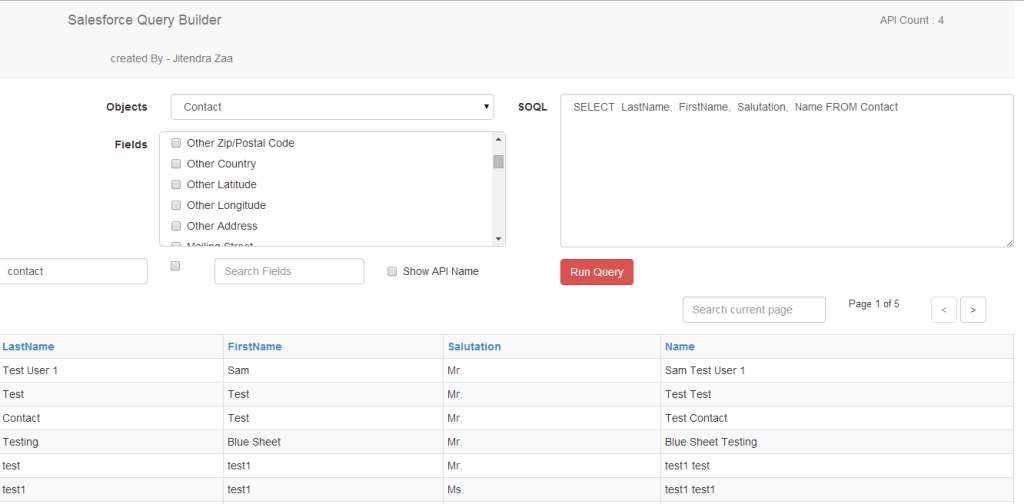The image size is (1024, 504).
Task: Click the Other Country field label
Action: click(221, 164)
